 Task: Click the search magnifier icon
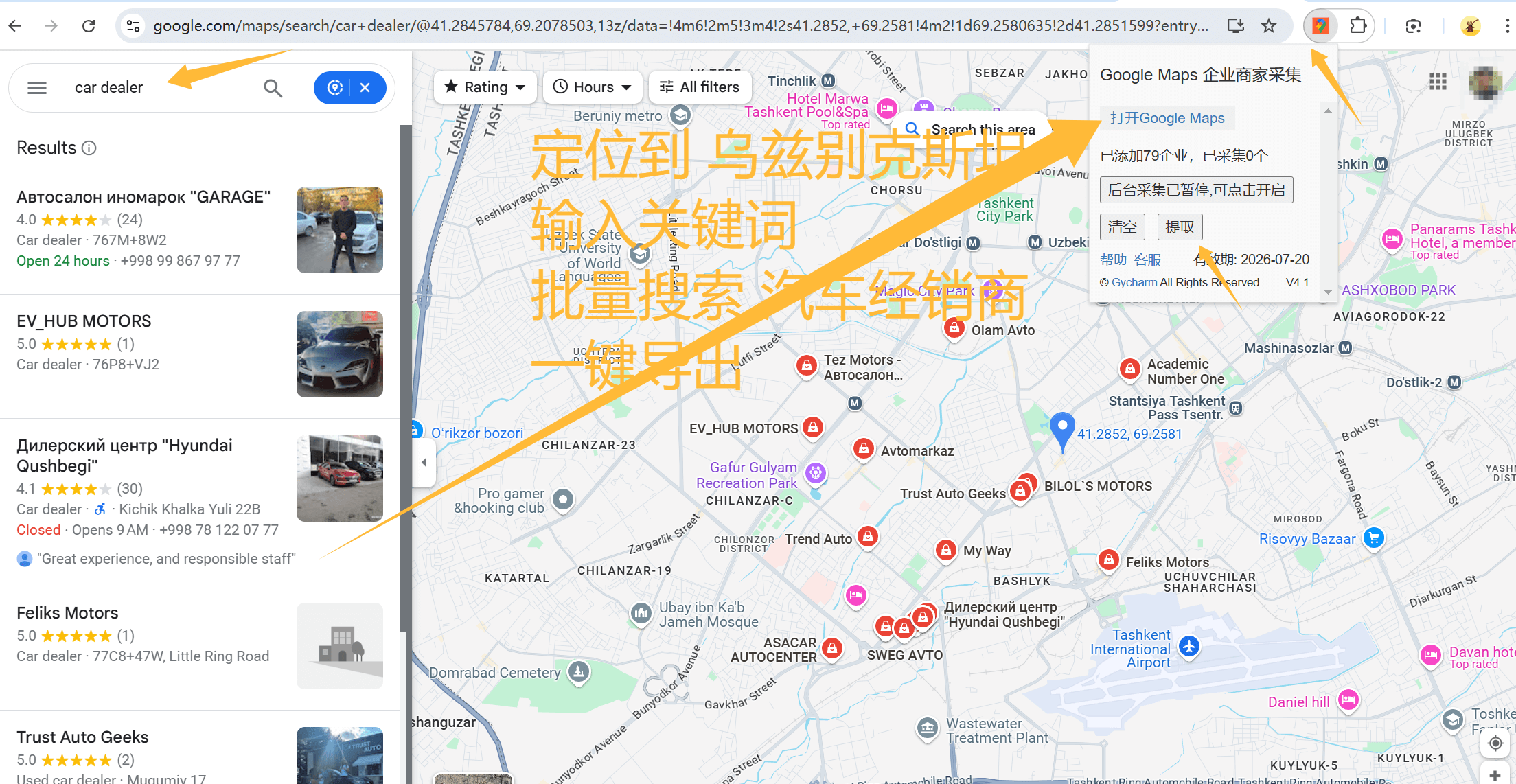click(x=273, y=88)
